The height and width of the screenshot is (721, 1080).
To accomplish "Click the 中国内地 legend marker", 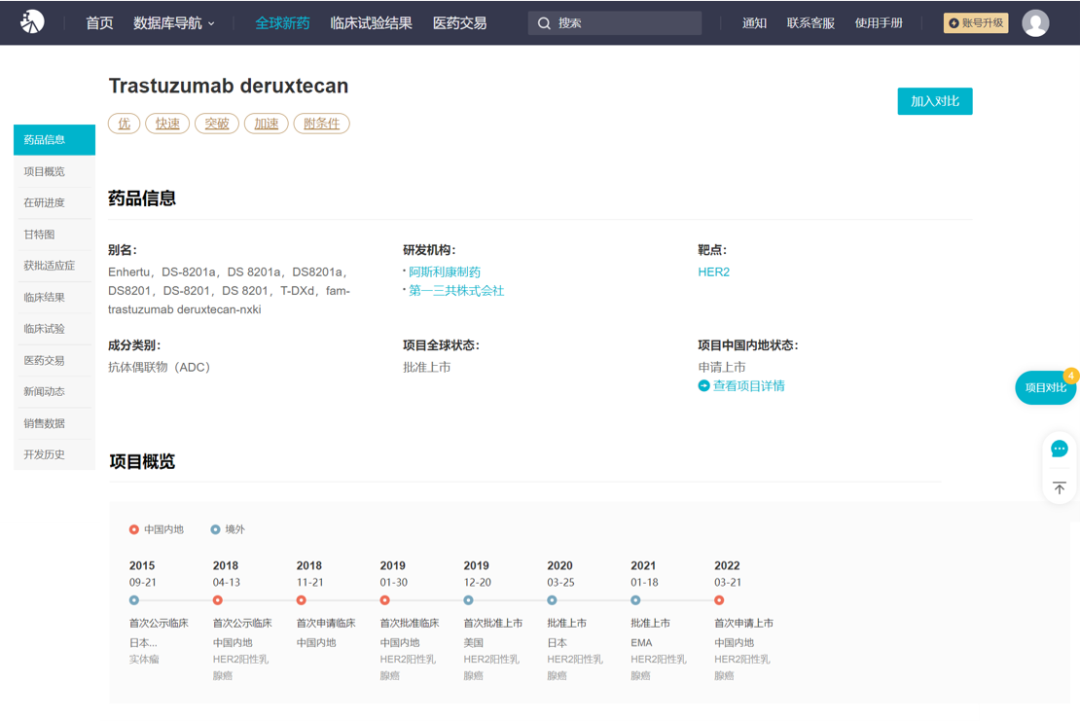I will pos(134,530).
